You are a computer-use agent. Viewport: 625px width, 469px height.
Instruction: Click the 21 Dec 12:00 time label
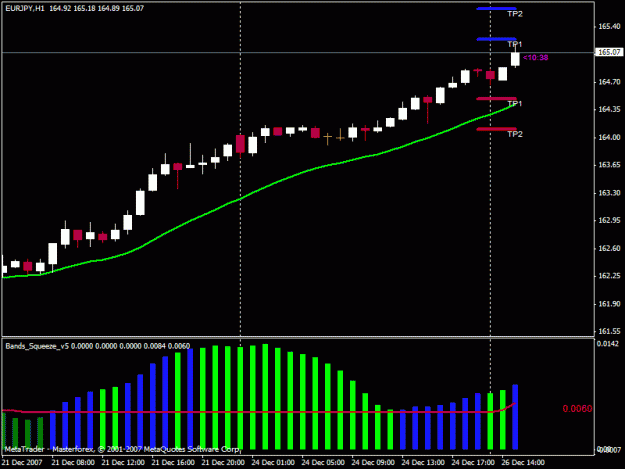(123, 462)
